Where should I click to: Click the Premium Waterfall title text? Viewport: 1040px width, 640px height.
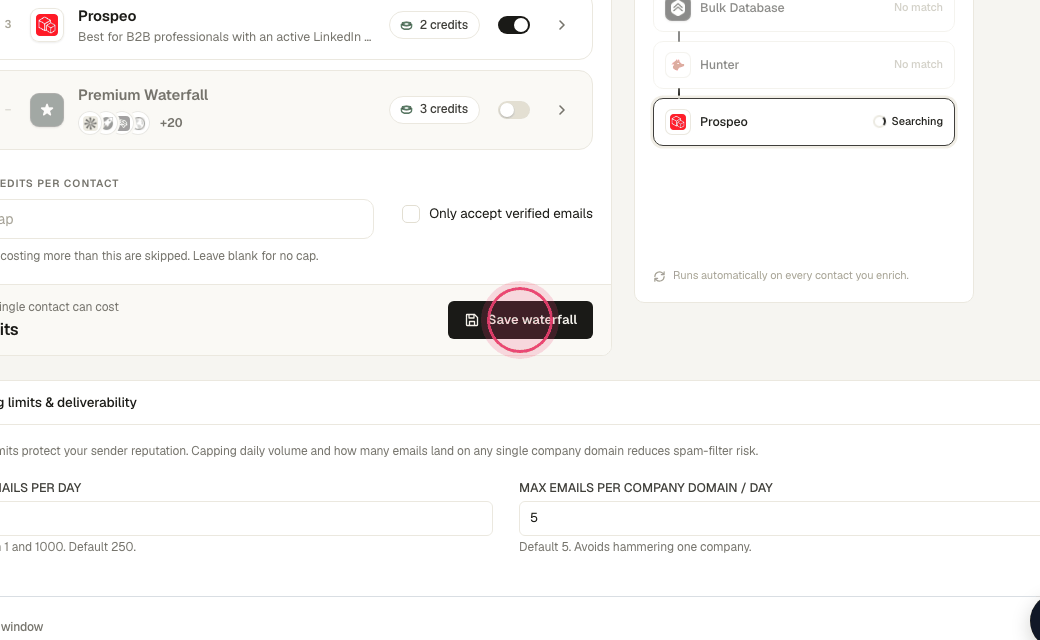tap(143, 95)
